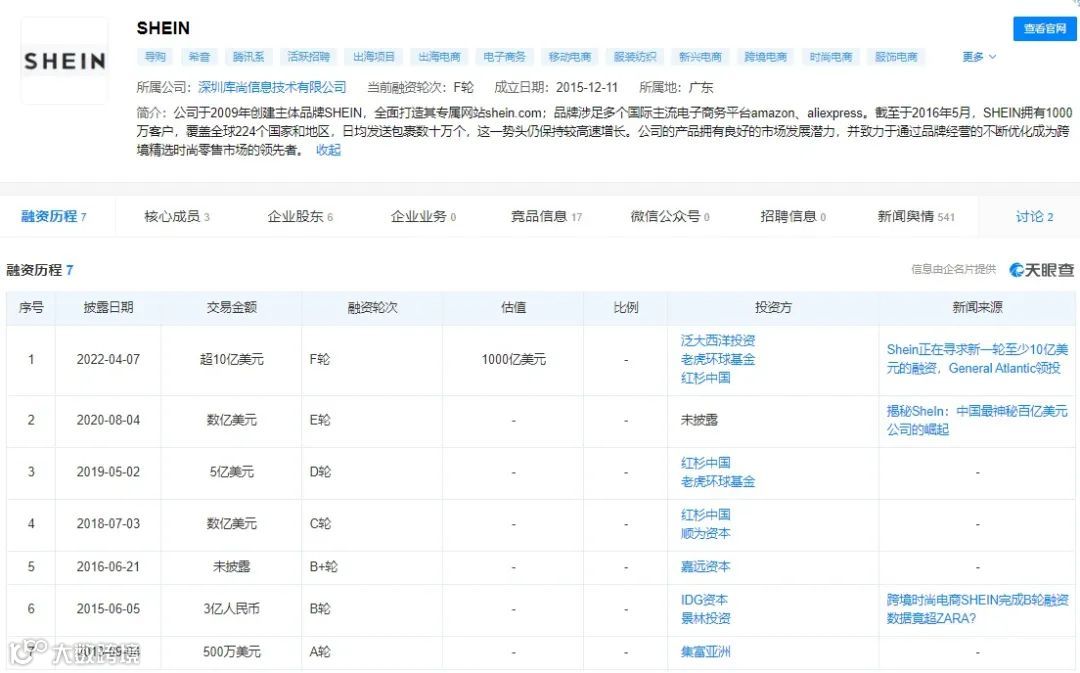This screenshot has width=1080, height=673.
Task: Select the 超10亿美元 amount cell
Action: point(231,360)
